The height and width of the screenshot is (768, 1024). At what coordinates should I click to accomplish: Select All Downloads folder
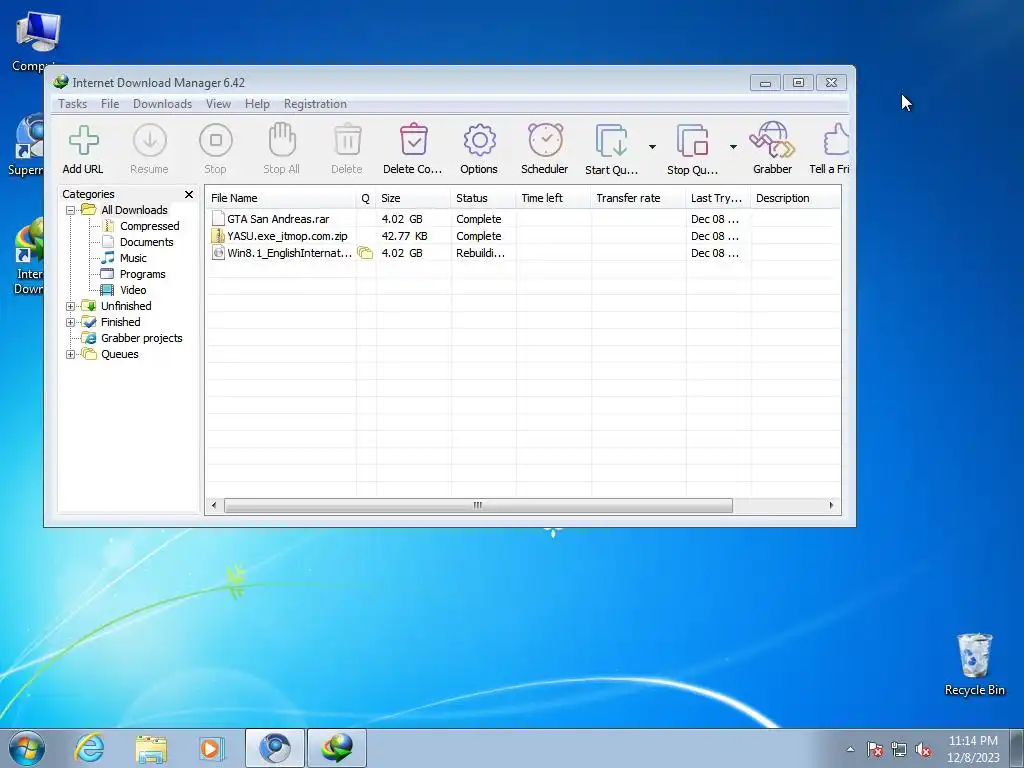coord(135,210)
